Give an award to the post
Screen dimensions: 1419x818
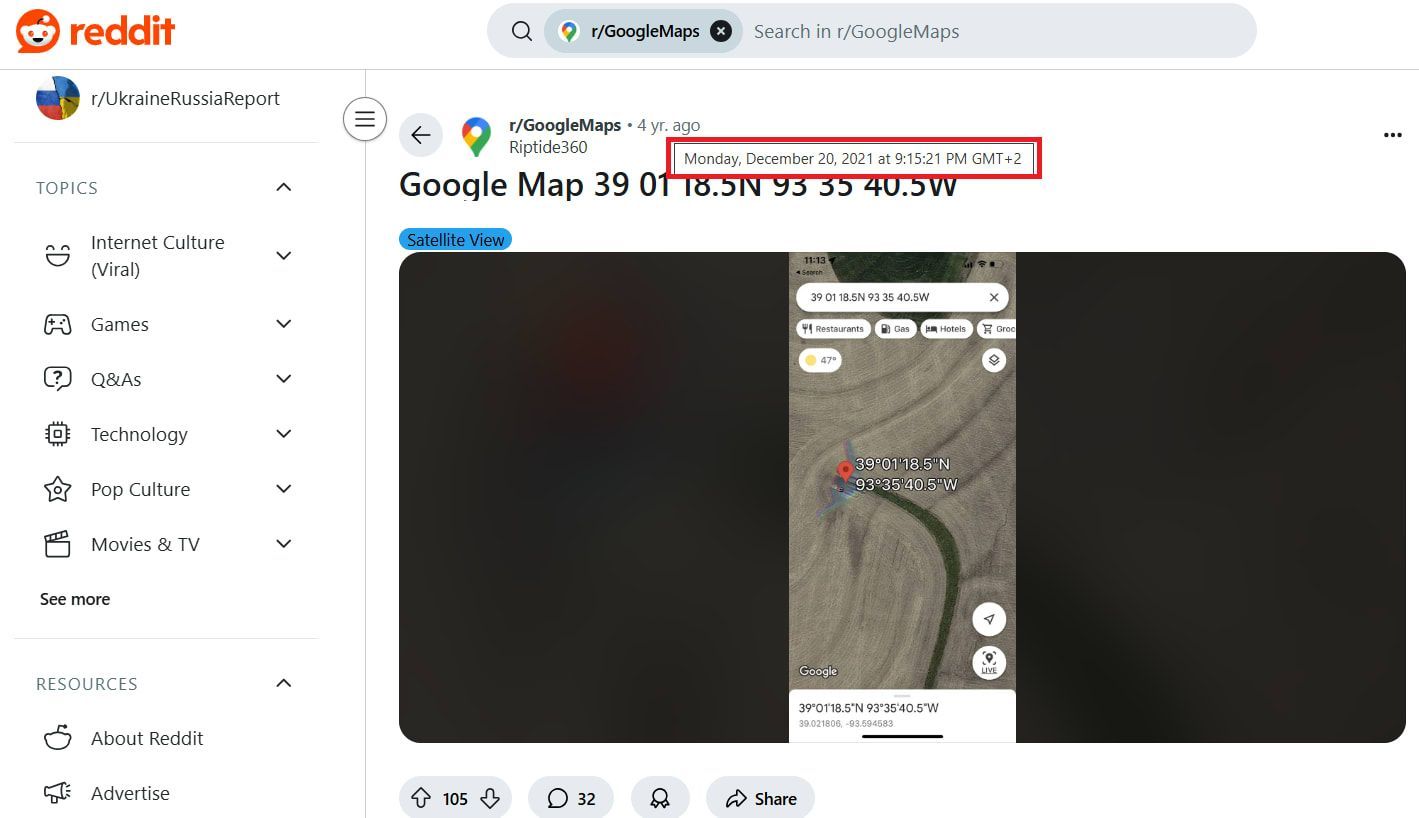[x=660, y=798]
